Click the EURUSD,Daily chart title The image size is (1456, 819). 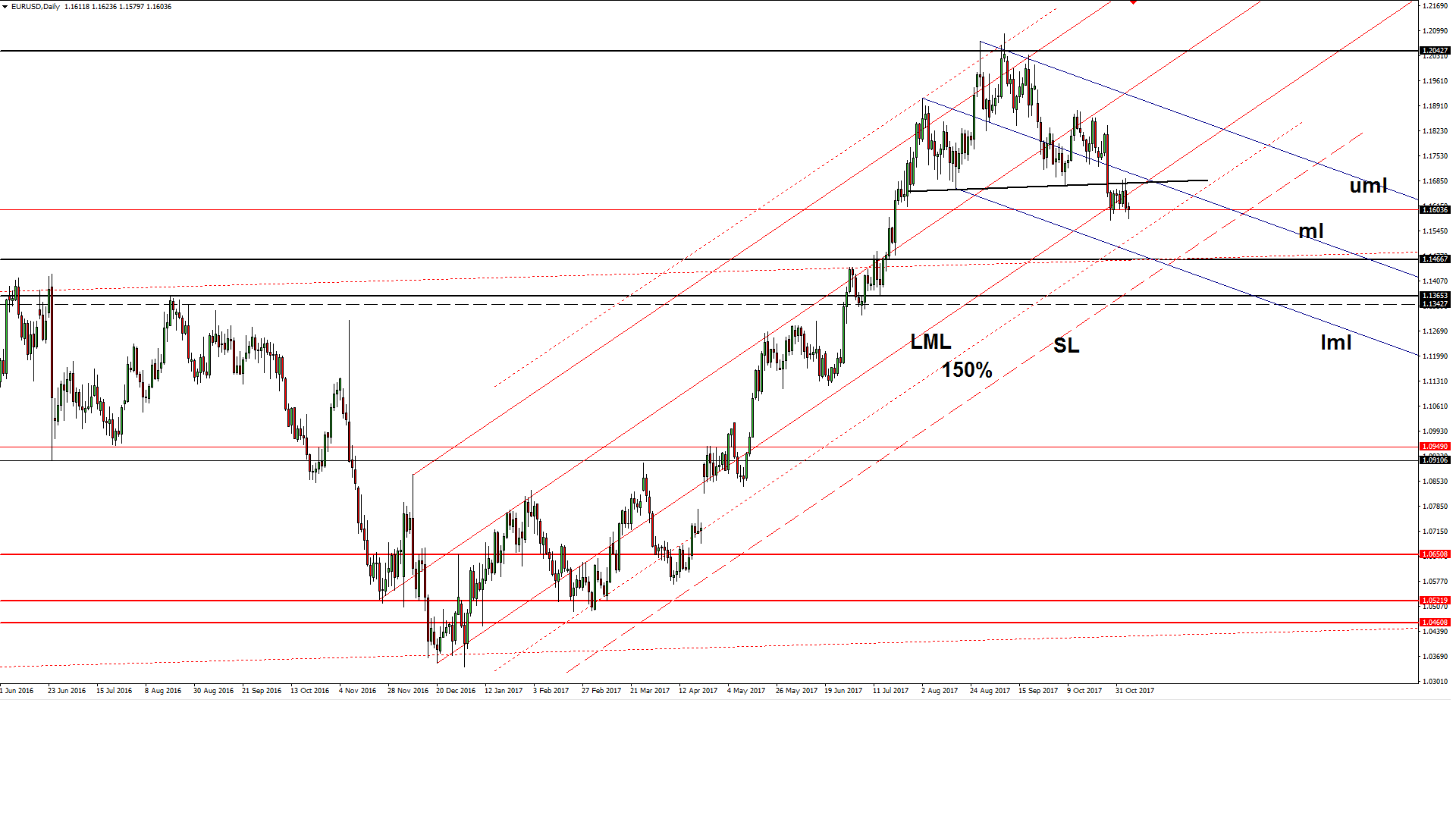click(36, 7)
